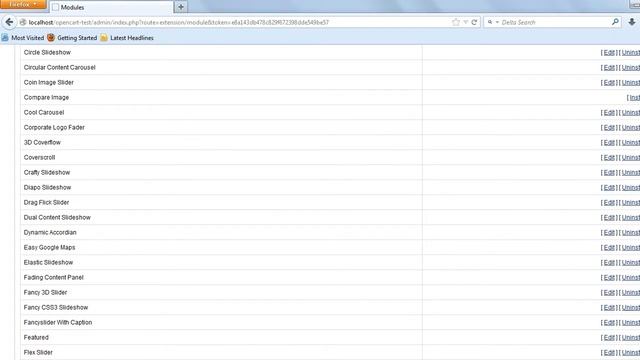Image resolution: width=640 pixels, height=360 pixels.
Task: Open the downloads arrow icon
Action: pyautogui.click(x=632, y=22)
